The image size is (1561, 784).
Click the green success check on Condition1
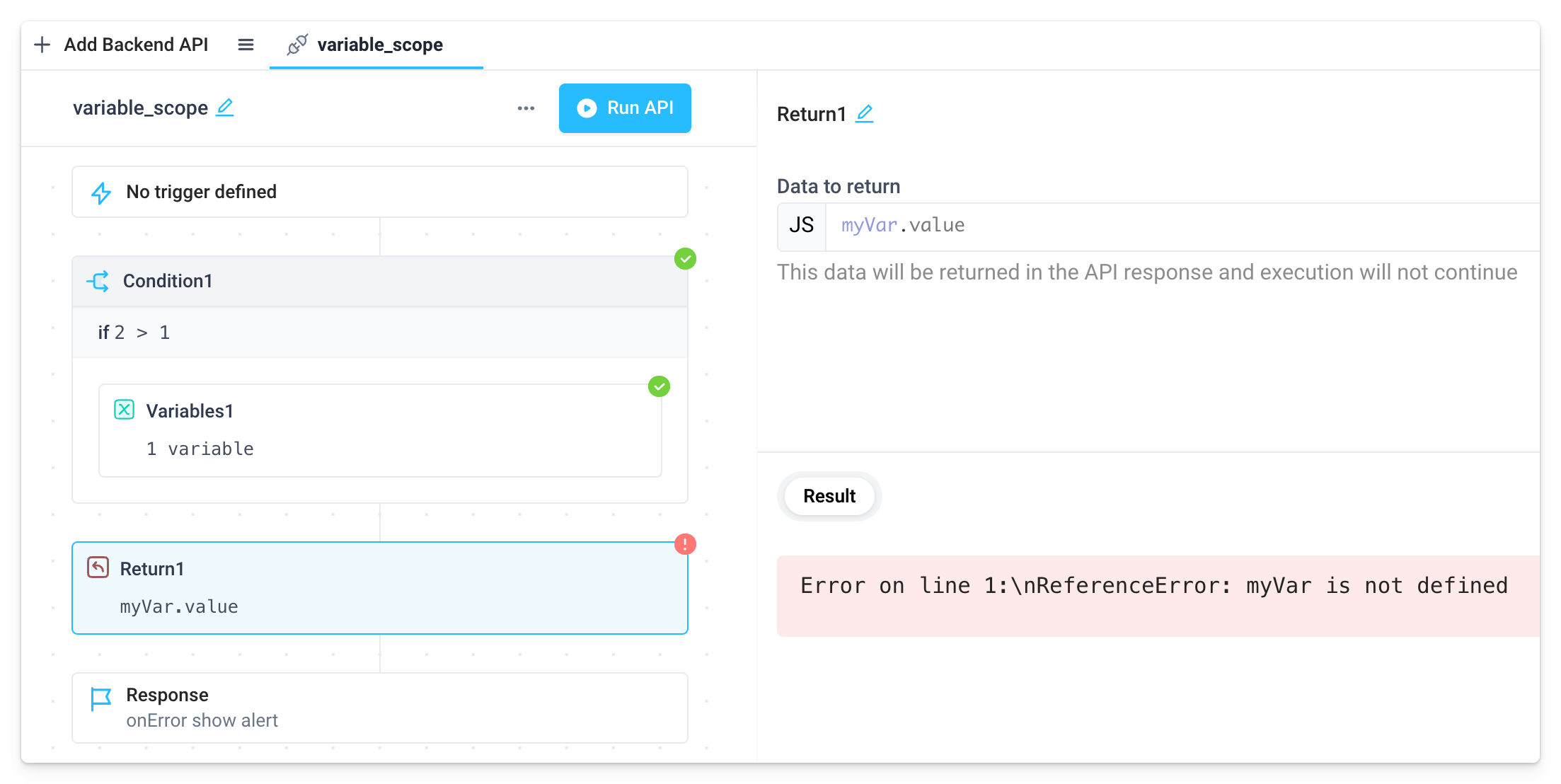click(684, 259)
